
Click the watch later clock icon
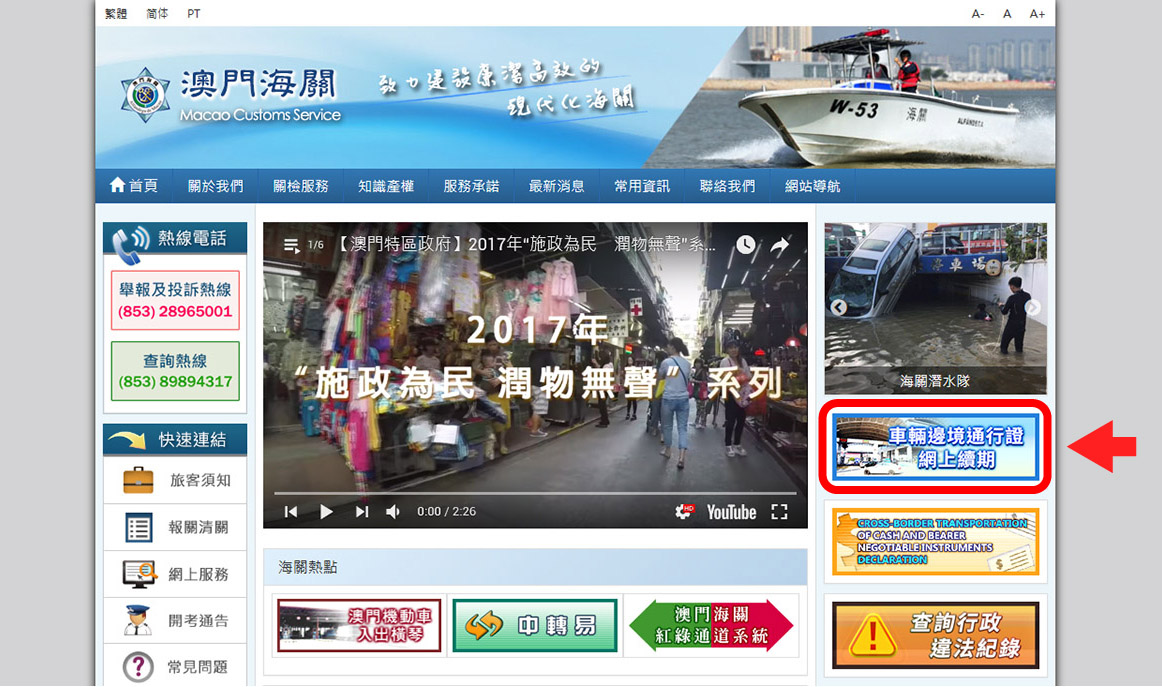746,245
